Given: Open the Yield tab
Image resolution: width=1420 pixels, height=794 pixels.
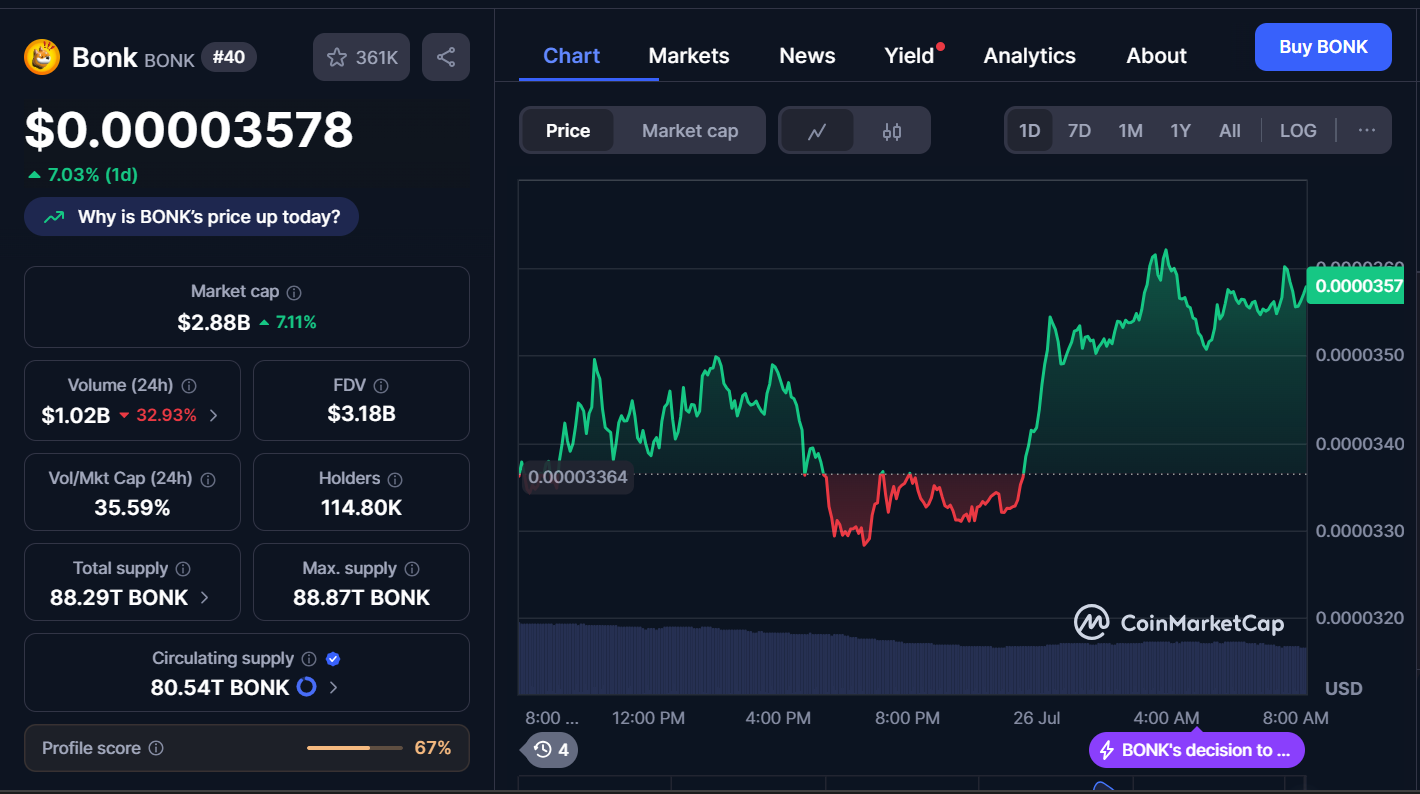Looking at the screenshot, I should tap(909, 56).
